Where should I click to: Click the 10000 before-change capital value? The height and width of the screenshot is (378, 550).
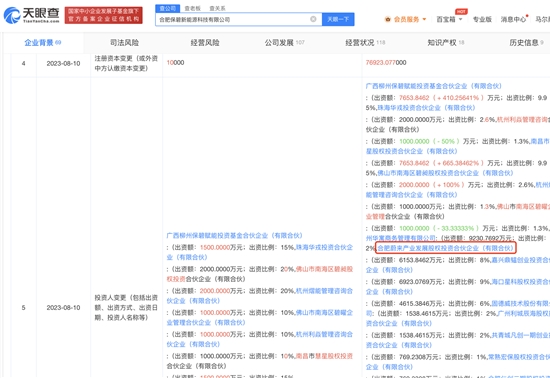pos(175,62)
